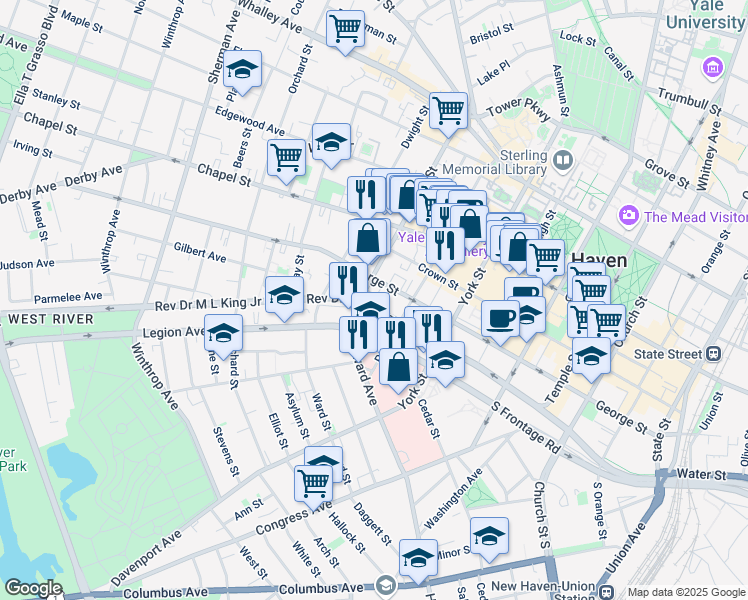The height and width of the screenshot is (600, 748).
Task: Click The Mead Visitor place label
Action: tap(696, 217)
